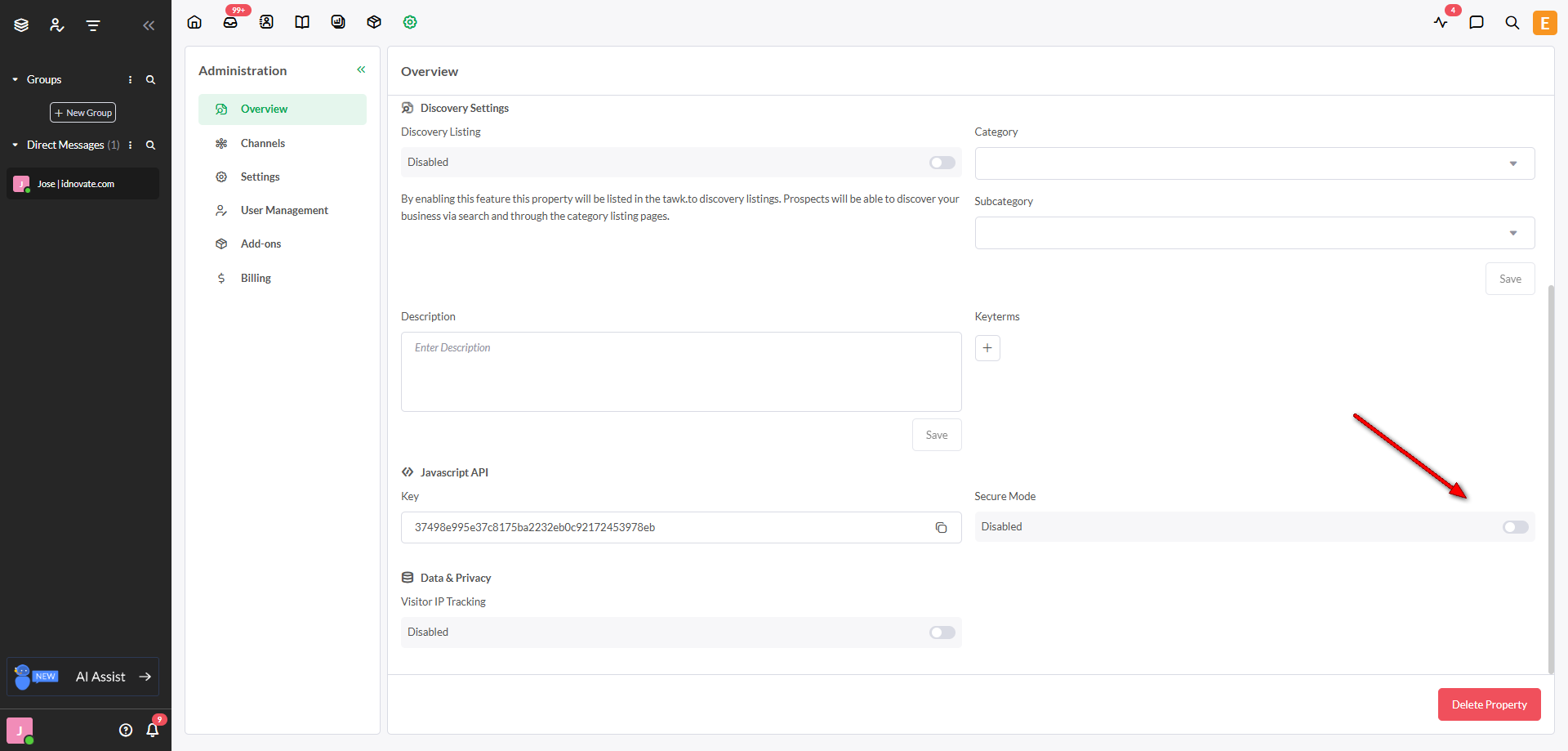The width and height of the screenshot is (1568, 751).
Task: Collapse the Administration panel
Action: click(361, 70)
